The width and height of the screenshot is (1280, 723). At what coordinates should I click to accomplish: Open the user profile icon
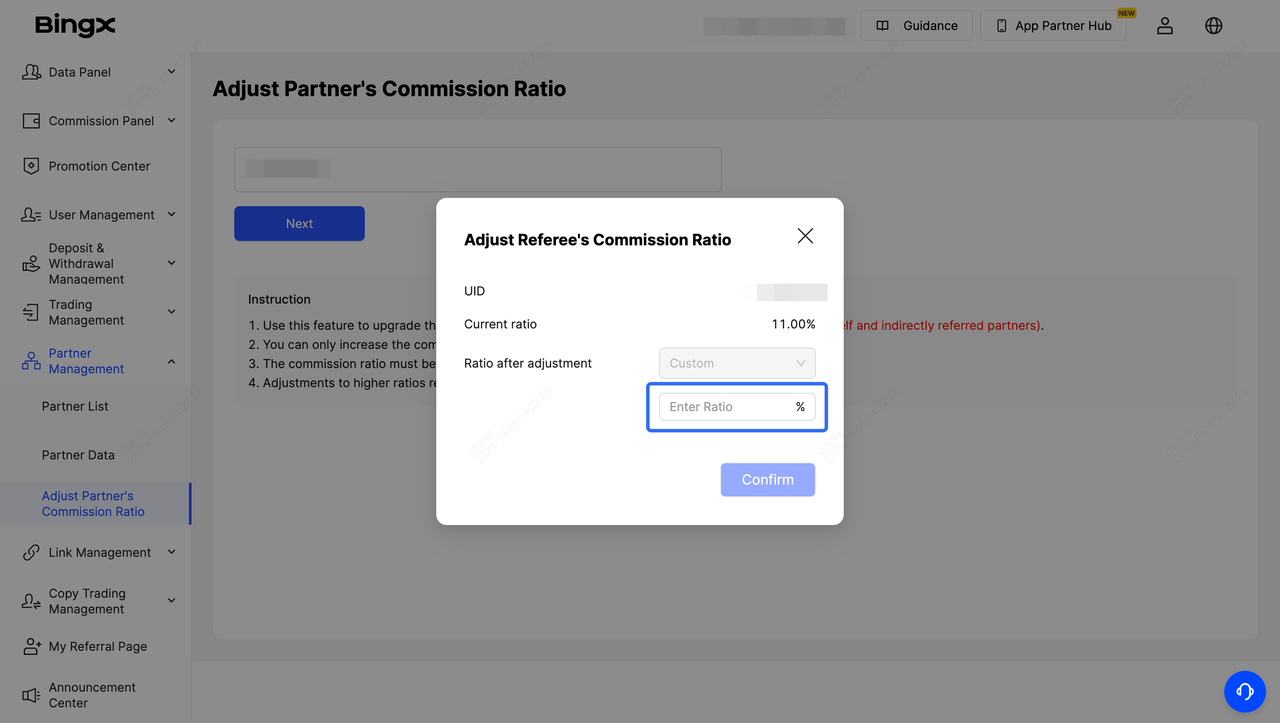1164,26
